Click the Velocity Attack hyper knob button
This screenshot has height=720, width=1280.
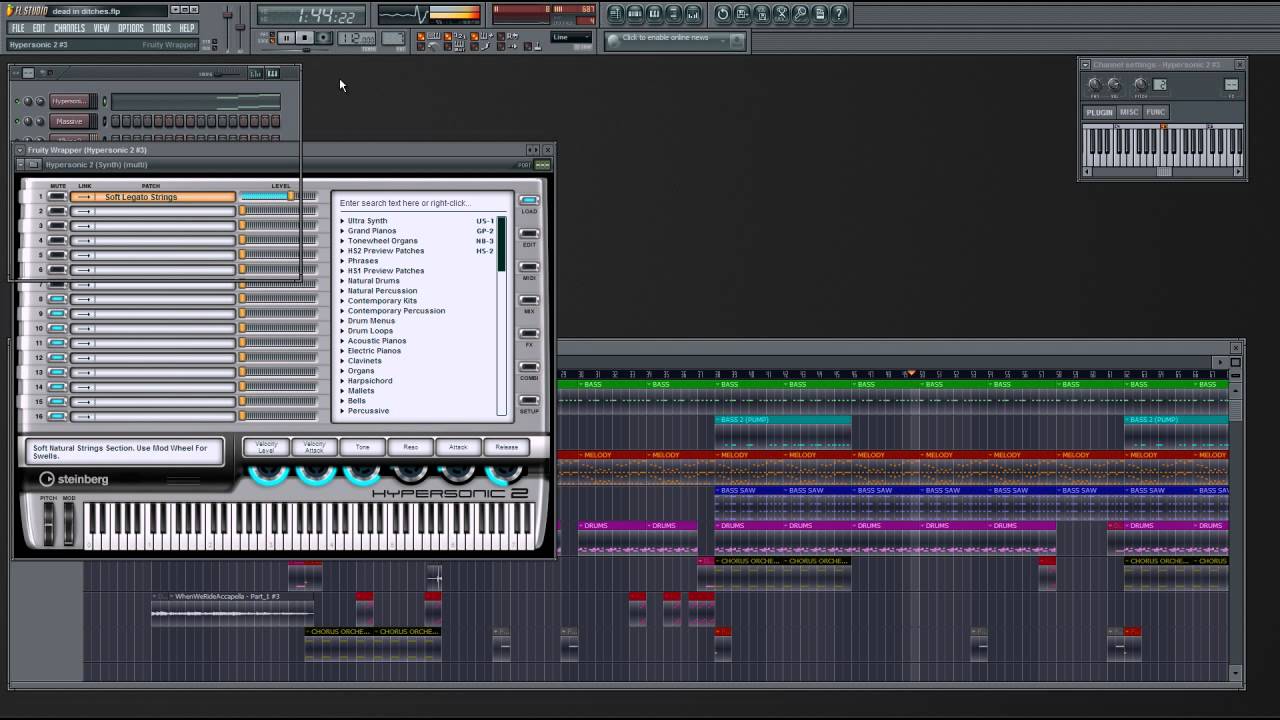314,447
